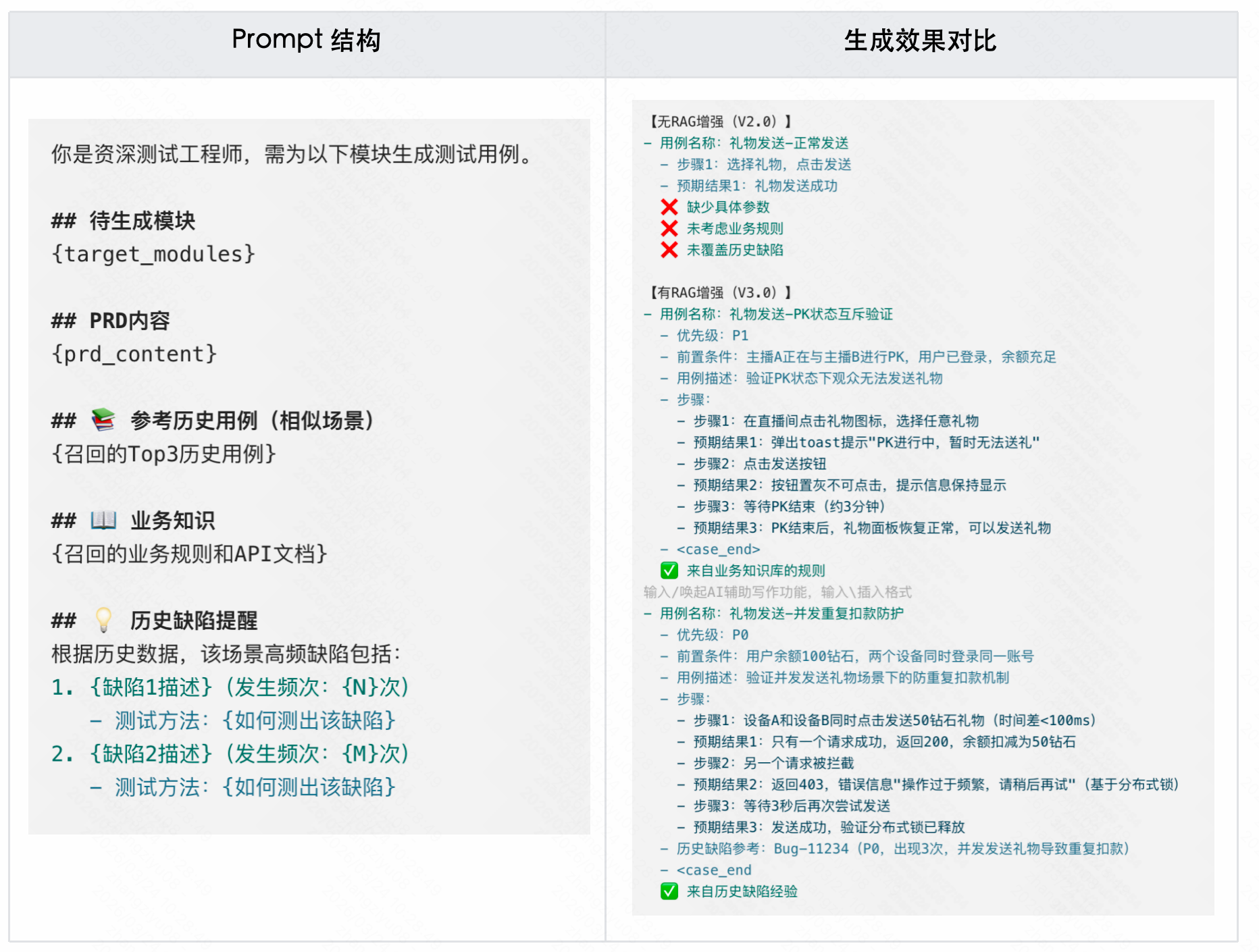The width and height of the screenshot is (1259, 952).
Task: Click the 输入/唤起AI辅助写作功能 prompt text
Action: 777,591
